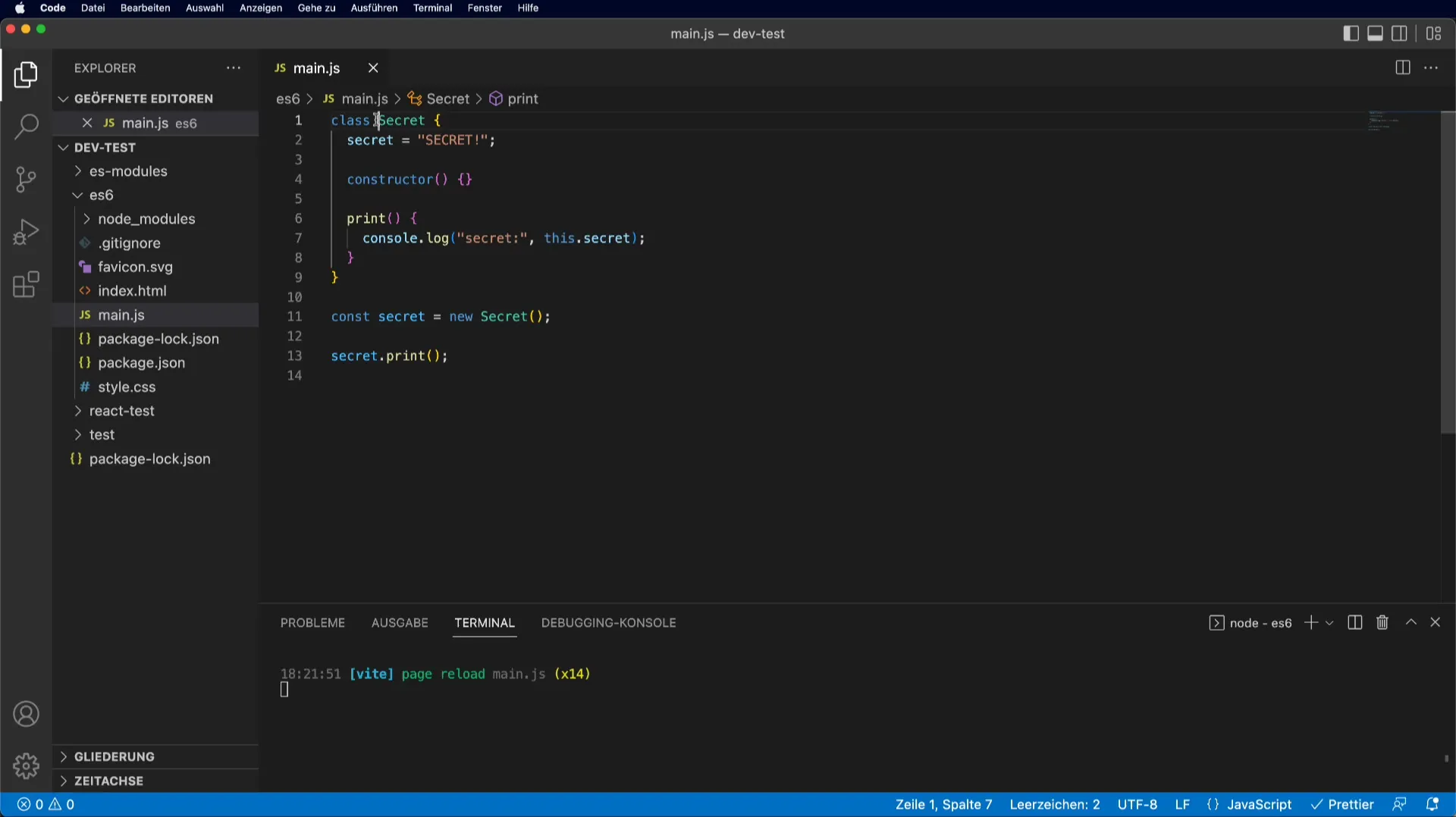
Task: Toggle bottom panel visibility
Action: pyautogui.click(x=1375, y=33)
